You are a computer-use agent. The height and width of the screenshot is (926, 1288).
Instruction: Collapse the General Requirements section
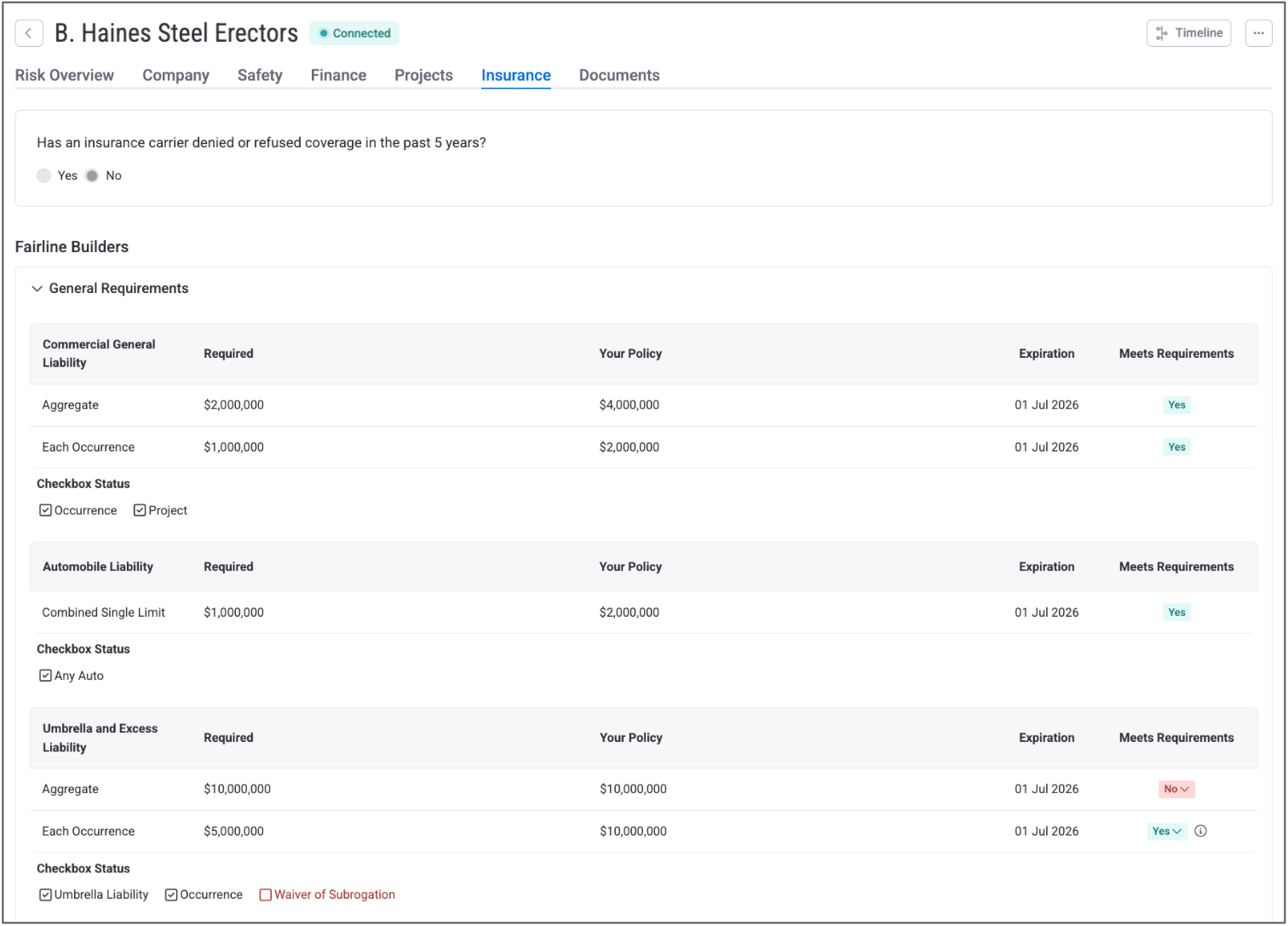point(37,289)
